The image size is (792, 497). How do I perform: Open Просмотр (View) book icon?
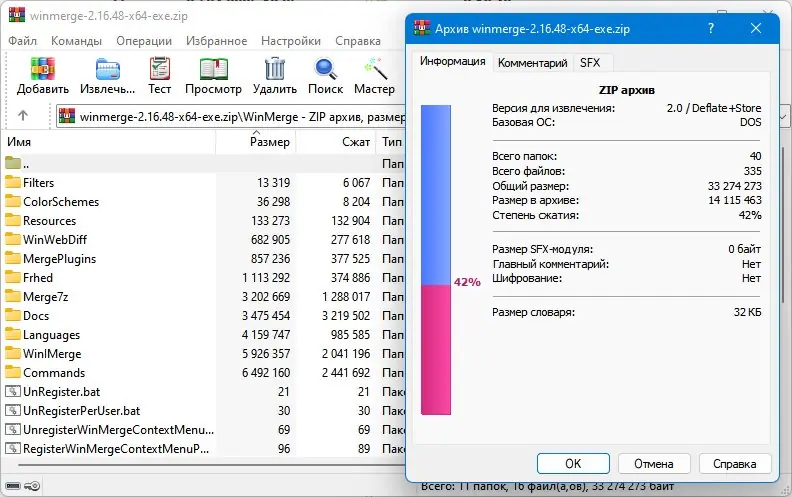click(214, 69)
